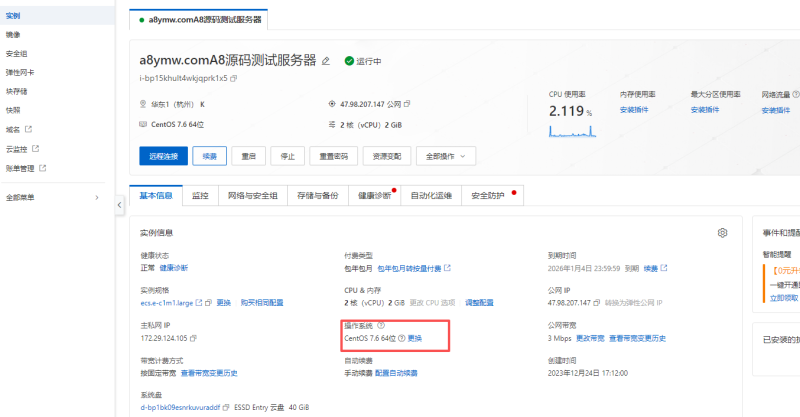The width and height of the screenshot is (800, 417).
Task: Open the 存储与备份 tab
Action: tap(318, 195)
